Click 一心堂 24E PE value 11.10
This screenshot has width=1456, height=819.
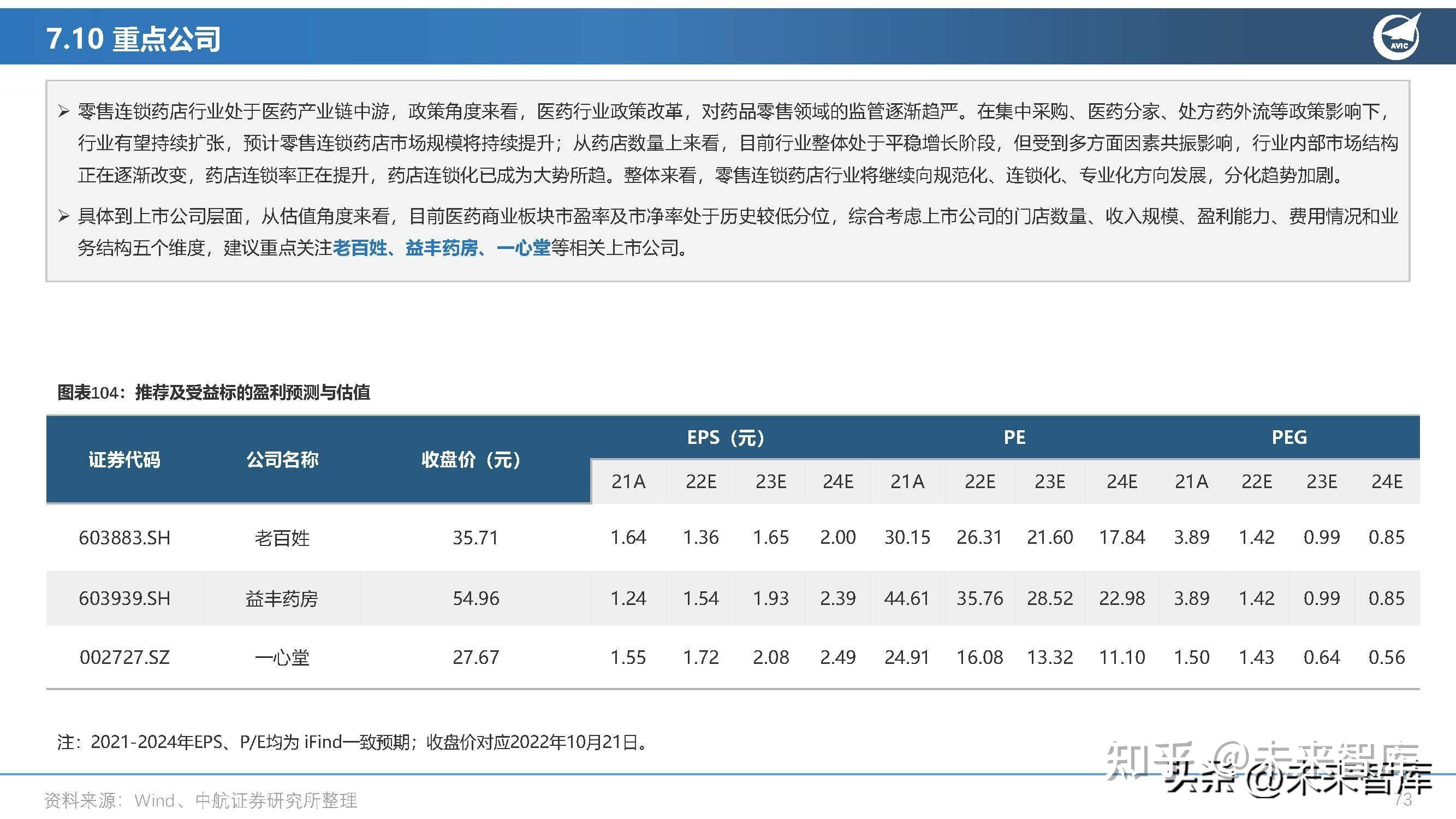(1121, 657)
